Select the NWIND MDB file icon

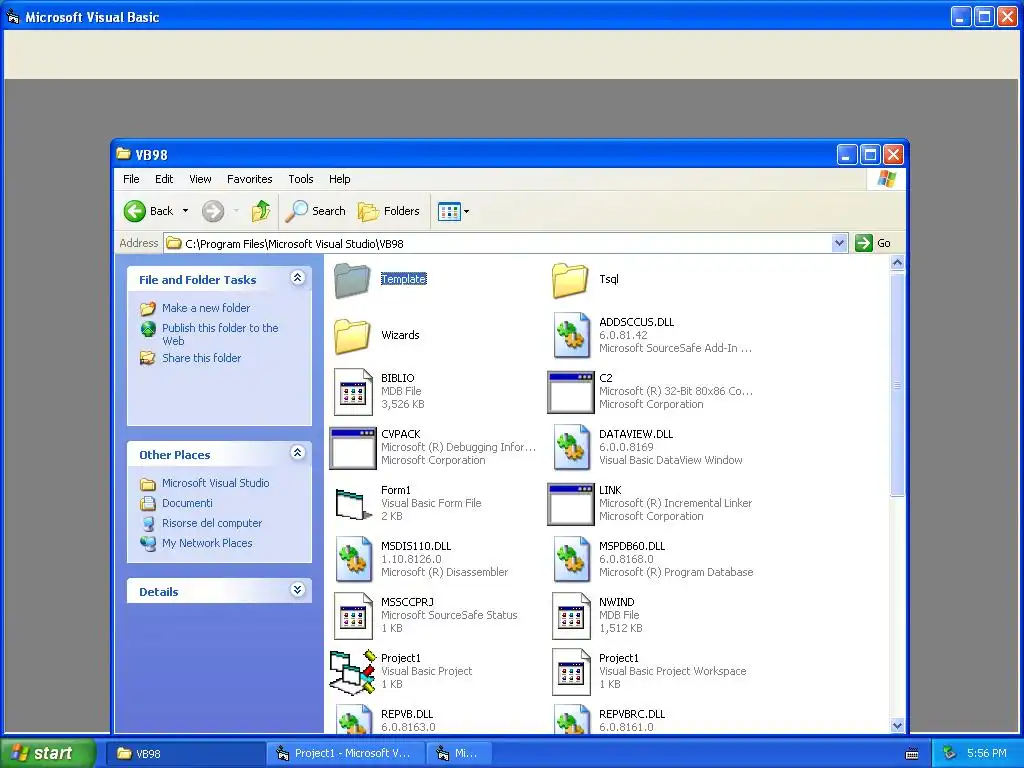[x=571, y=616]
